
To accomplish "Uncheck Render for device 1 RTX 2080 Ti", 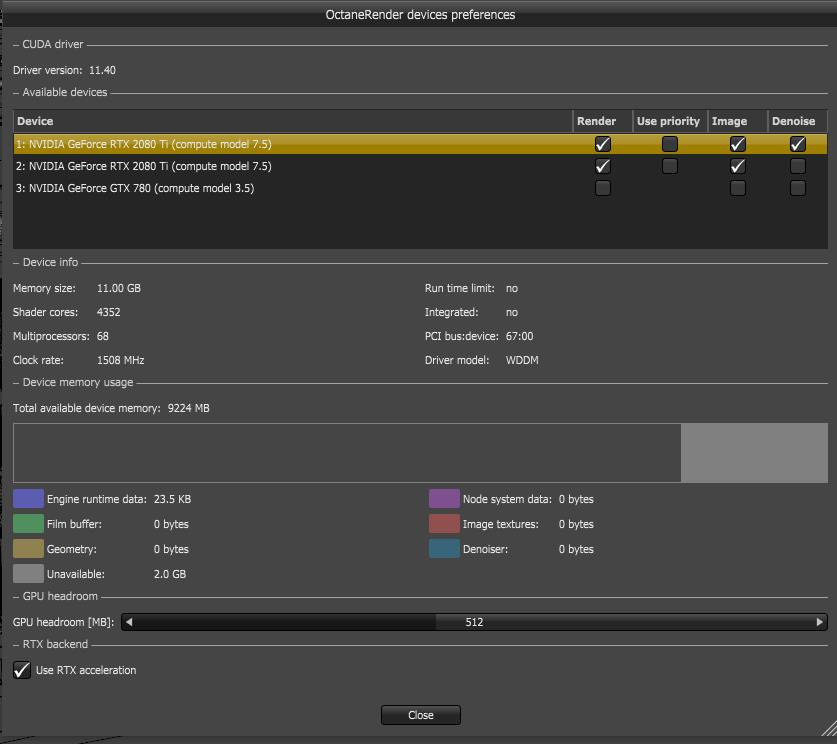I will coord(603,144).
